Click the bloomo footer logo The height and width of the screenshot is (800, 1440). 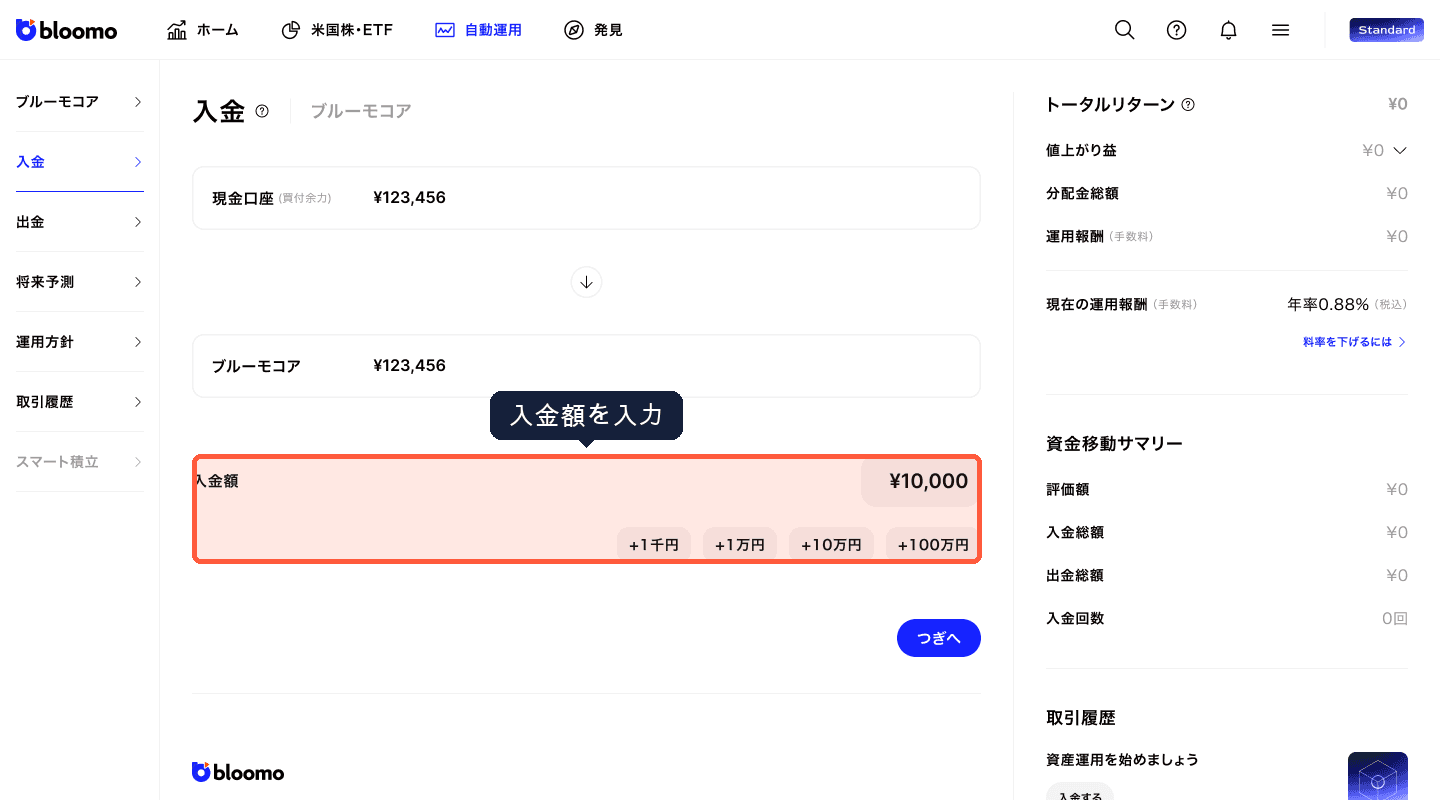click(238, 772)
